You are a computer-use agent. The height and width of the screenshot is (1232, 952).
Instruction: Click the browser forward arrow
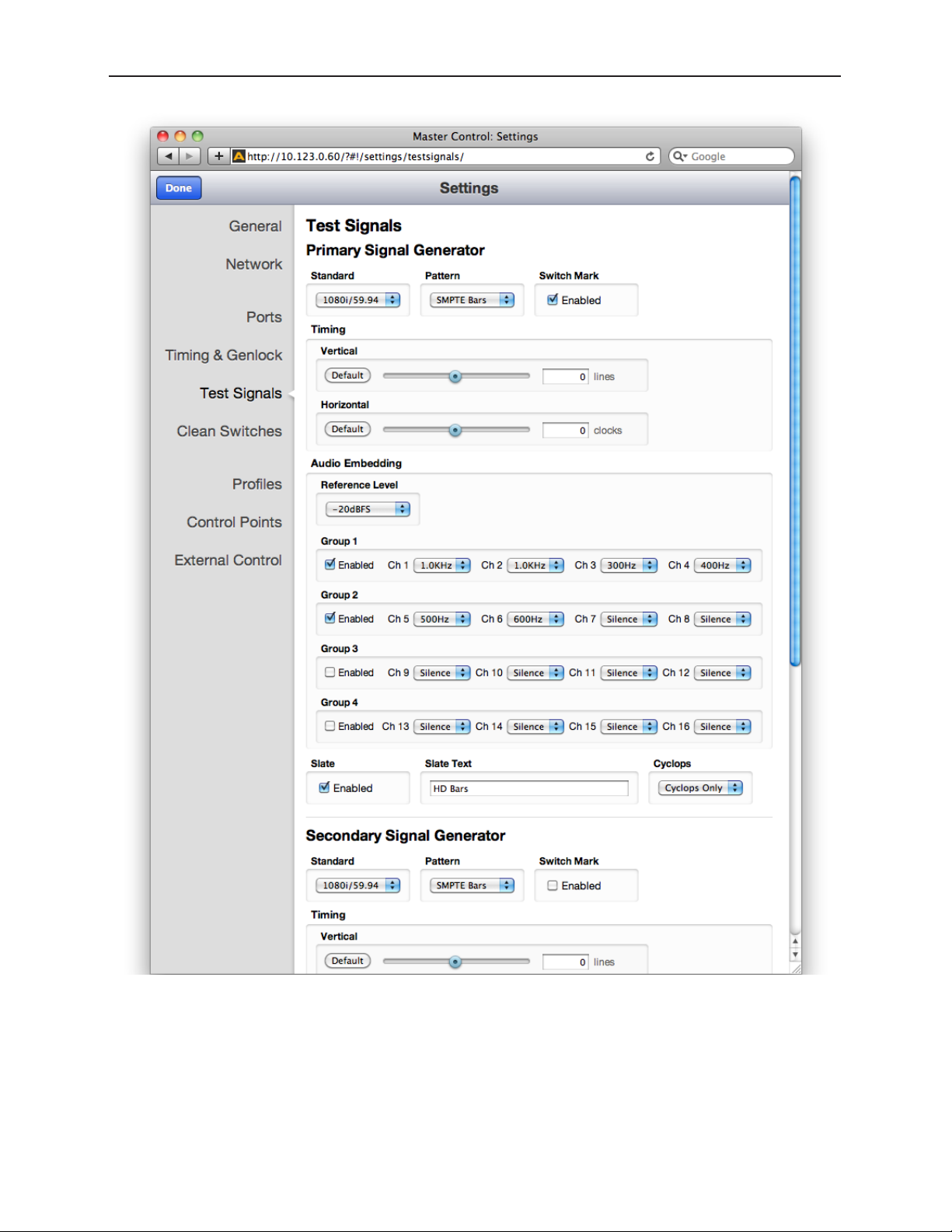[x=190, y=156]
